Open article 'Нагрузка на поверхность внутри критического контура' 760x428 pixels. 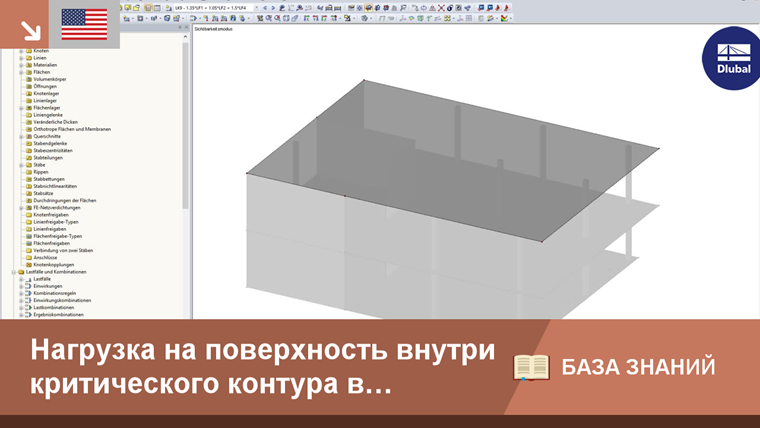tap(263, 366)
